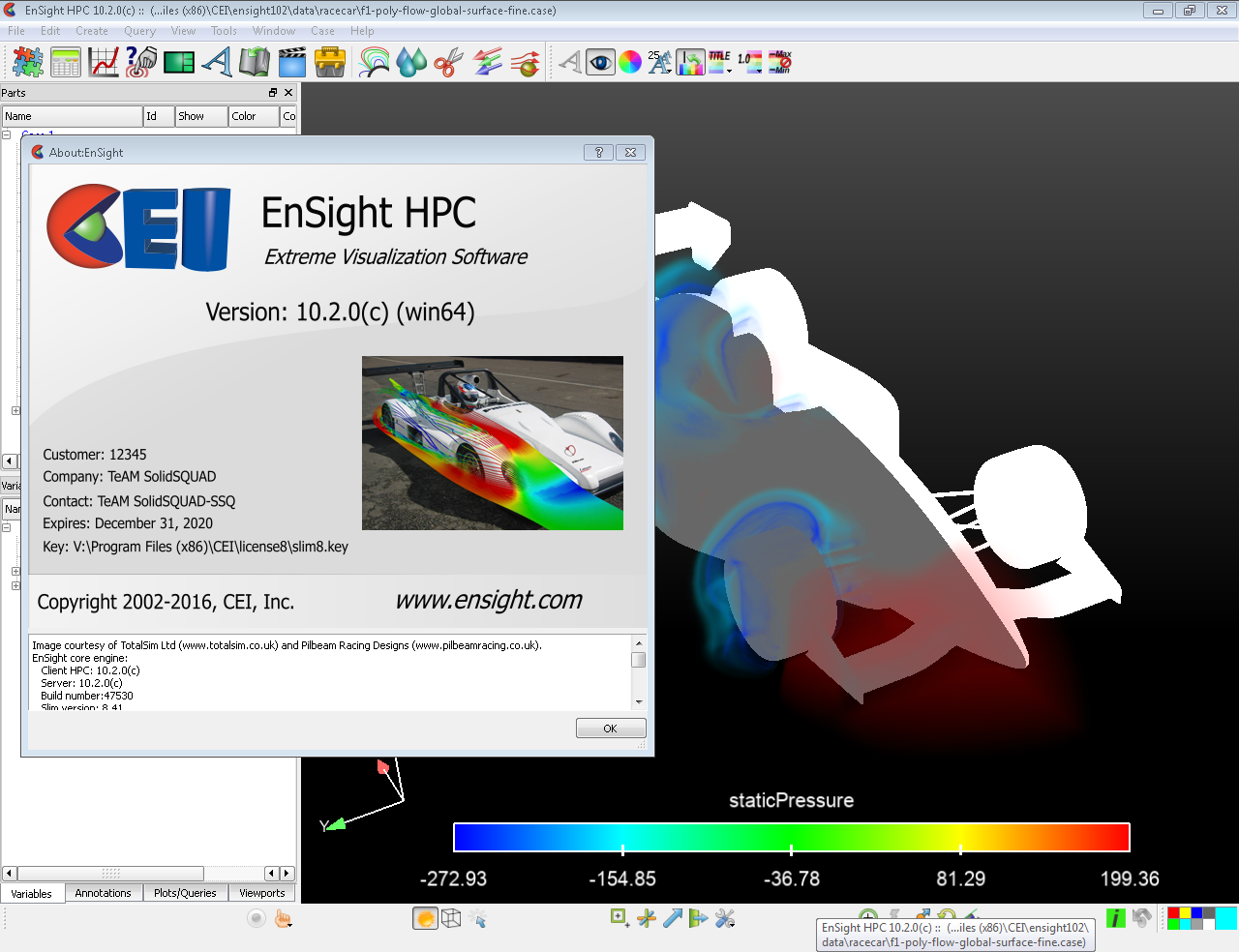
Task: Open the Window menu
Action: (274, 31)
